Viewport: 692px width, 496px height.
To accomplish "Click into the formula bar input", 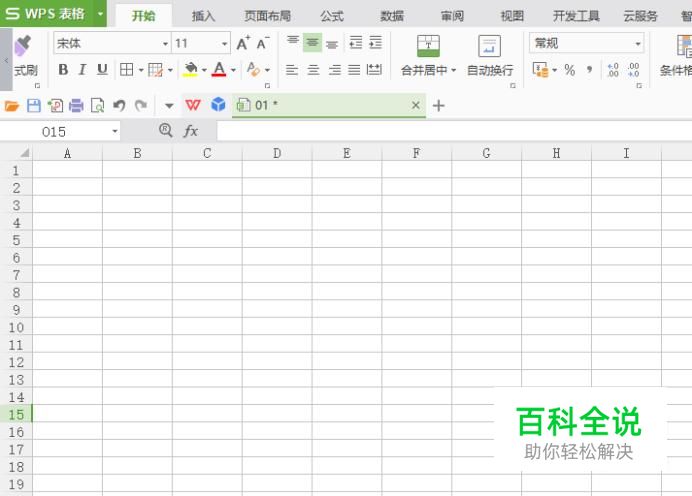I will coord(454,131).
